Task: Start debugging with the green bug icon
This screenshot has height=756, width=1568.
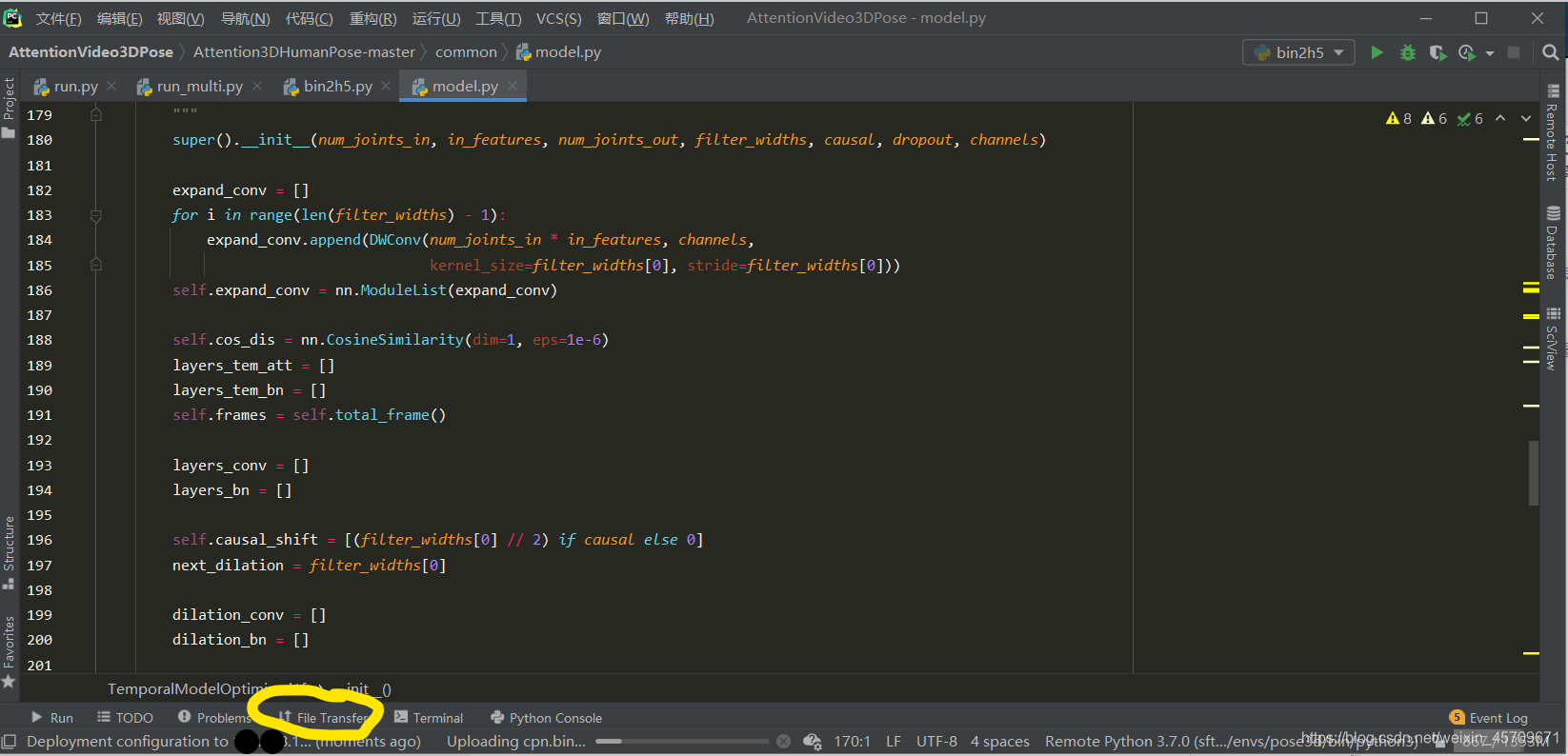Action: tap(1407, 52)
